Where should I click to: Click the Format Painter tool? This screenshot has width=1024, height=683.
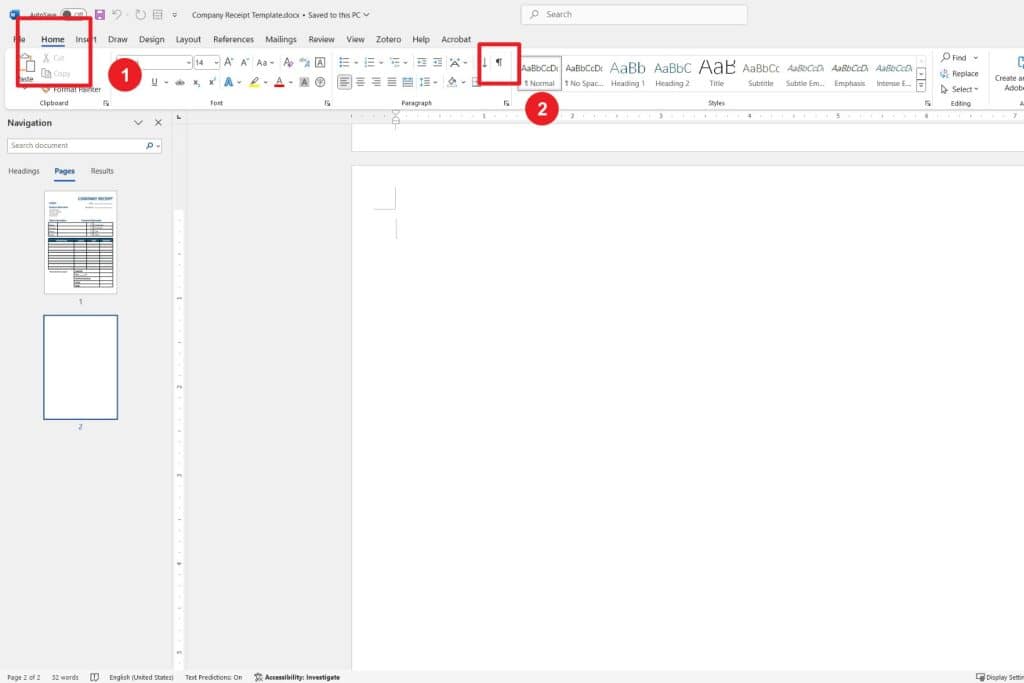point(76,89)
